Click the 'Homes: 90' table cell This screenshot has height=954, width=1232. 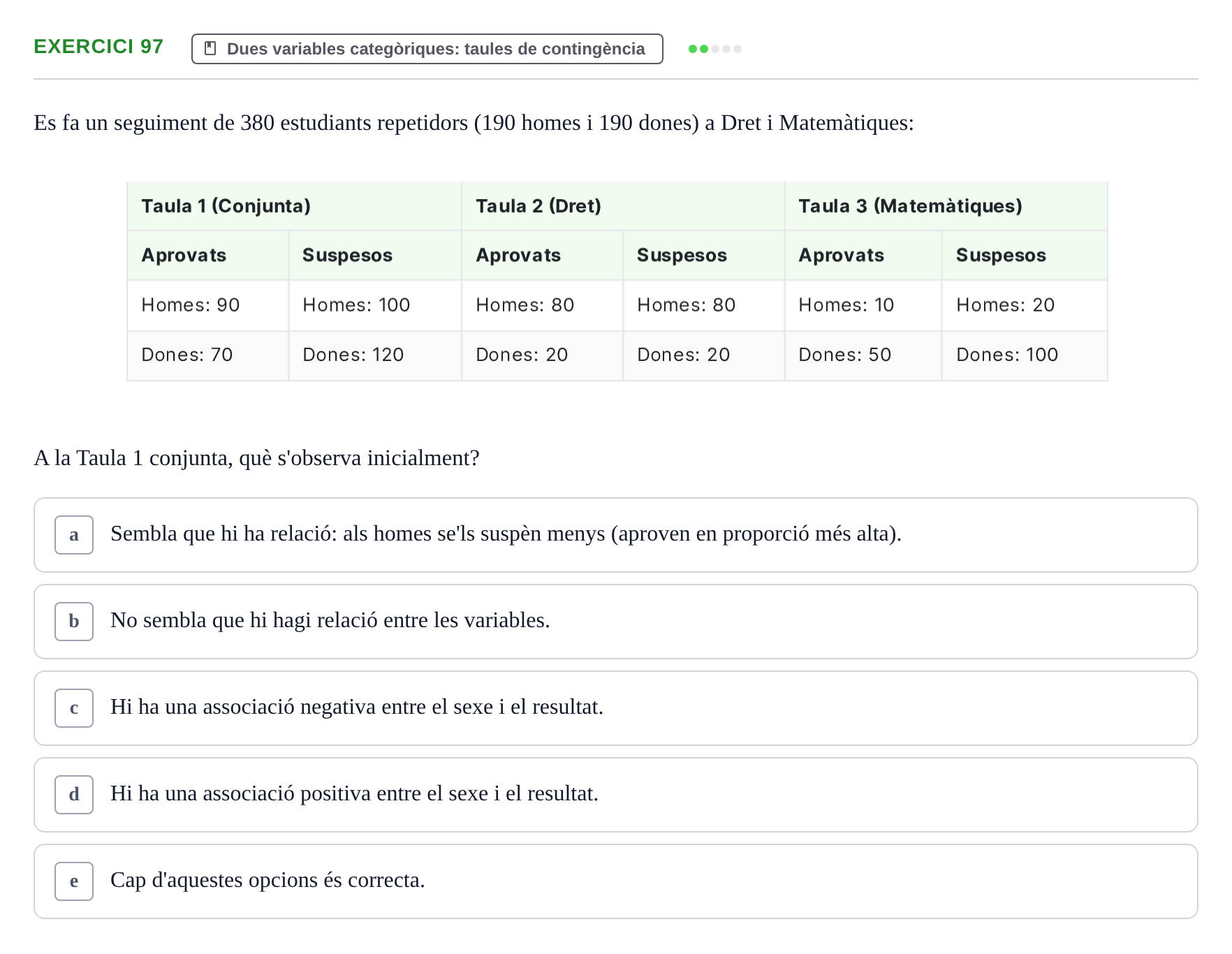pos(208,305)
